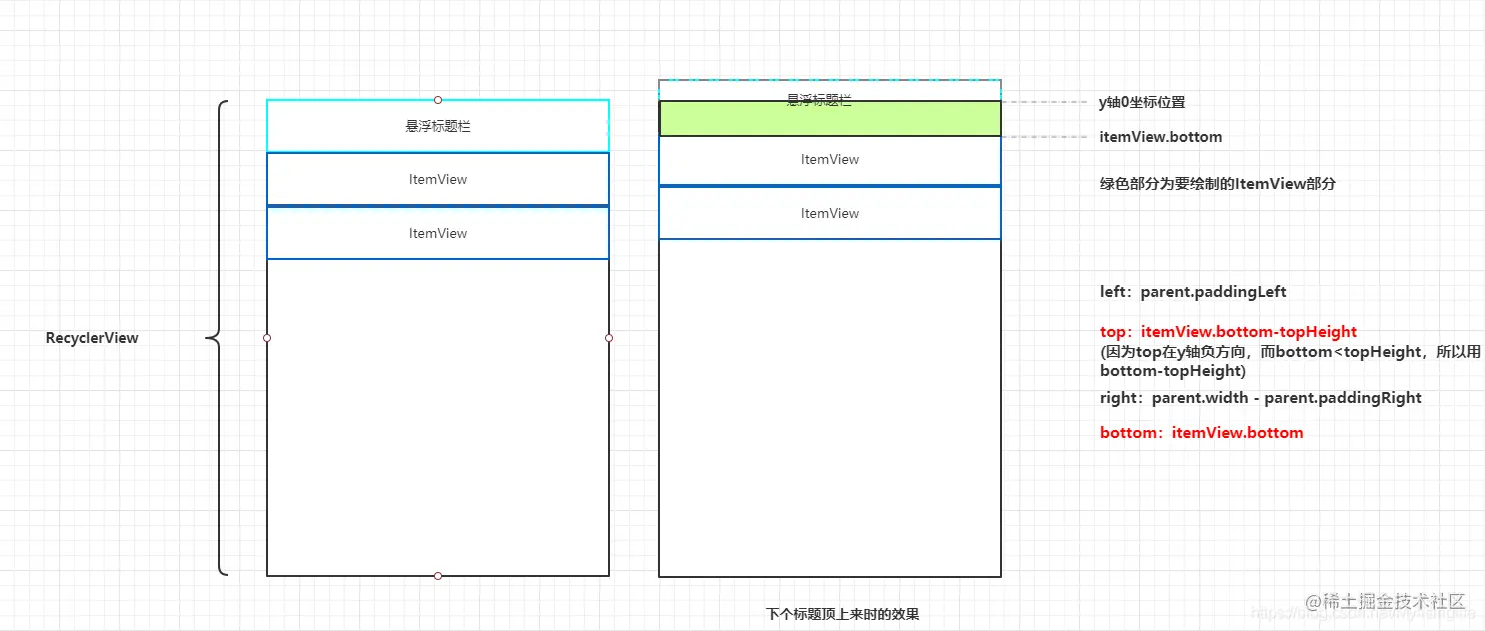Select the 下个标题顶上来时的效果 caption

pos(842,614)
